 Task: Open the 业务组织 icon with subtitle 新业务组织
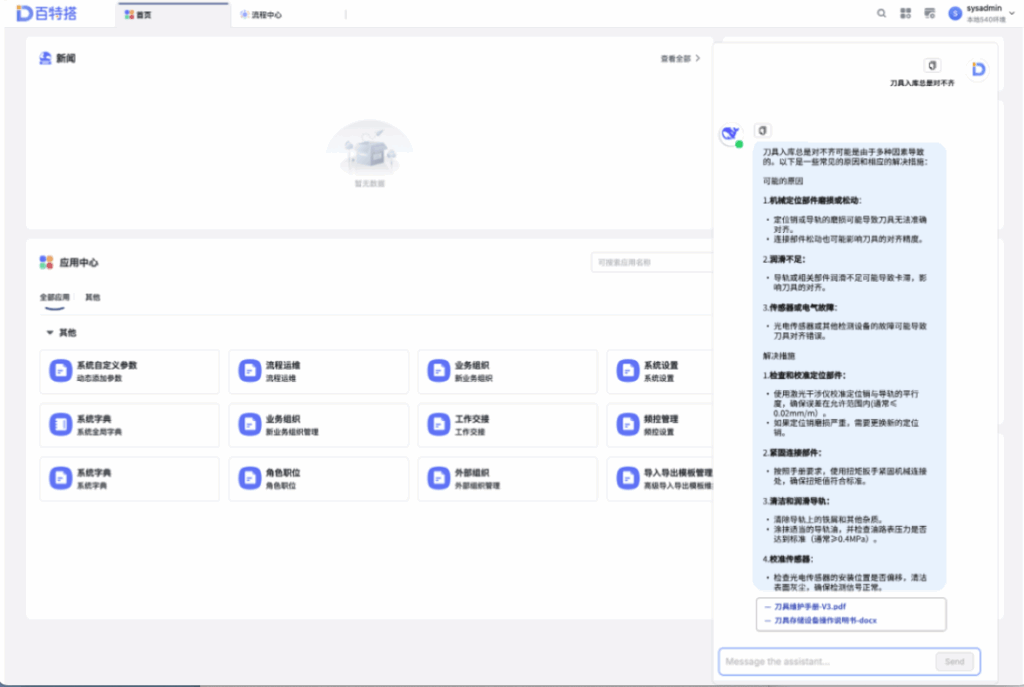pyautogui.click(x=438, y=370)
